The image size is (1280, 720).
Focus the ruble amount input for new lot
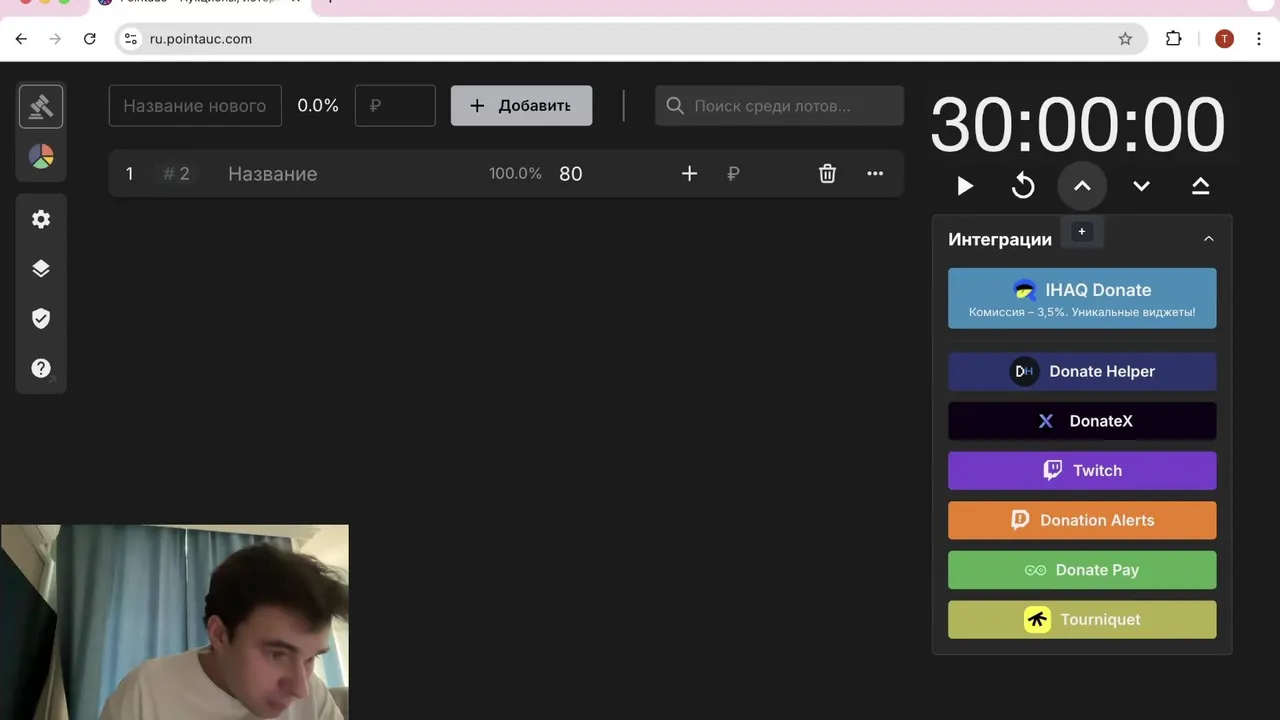coord(395,106)
